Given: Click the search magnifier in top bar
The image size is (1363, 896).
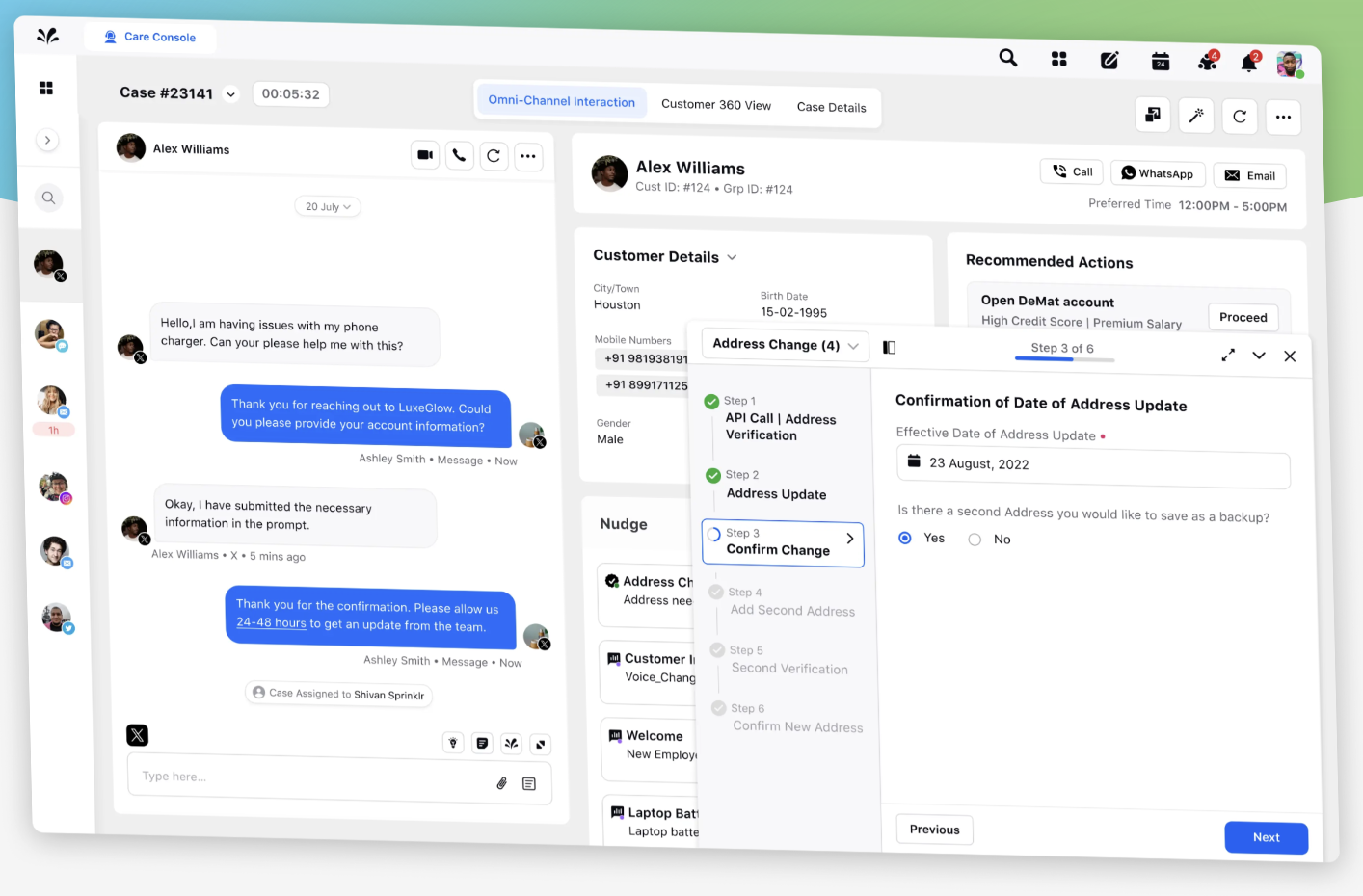Looking at the screenshot, I should coord(1008,58).
